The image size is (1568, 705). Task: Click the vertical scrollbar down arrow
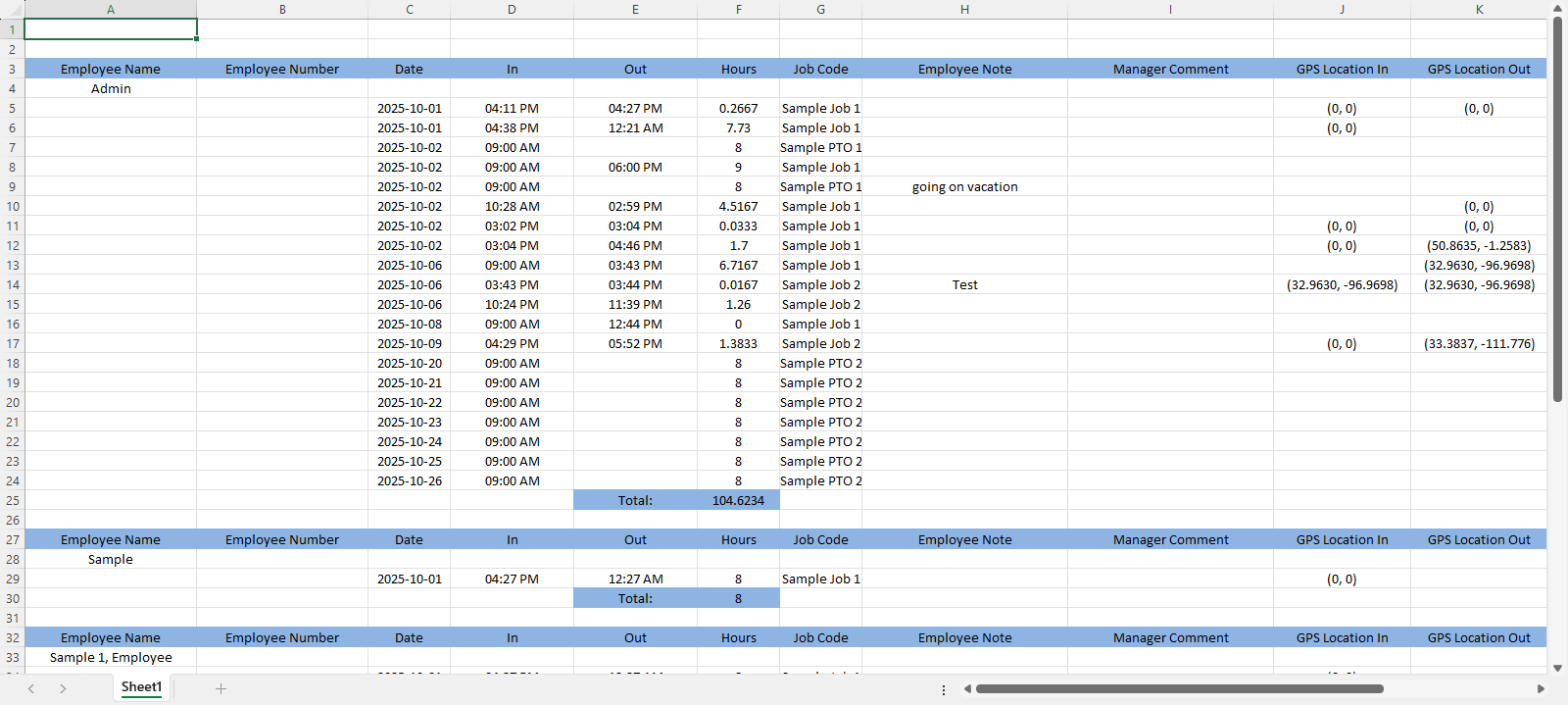click(x=1557, y=668)
